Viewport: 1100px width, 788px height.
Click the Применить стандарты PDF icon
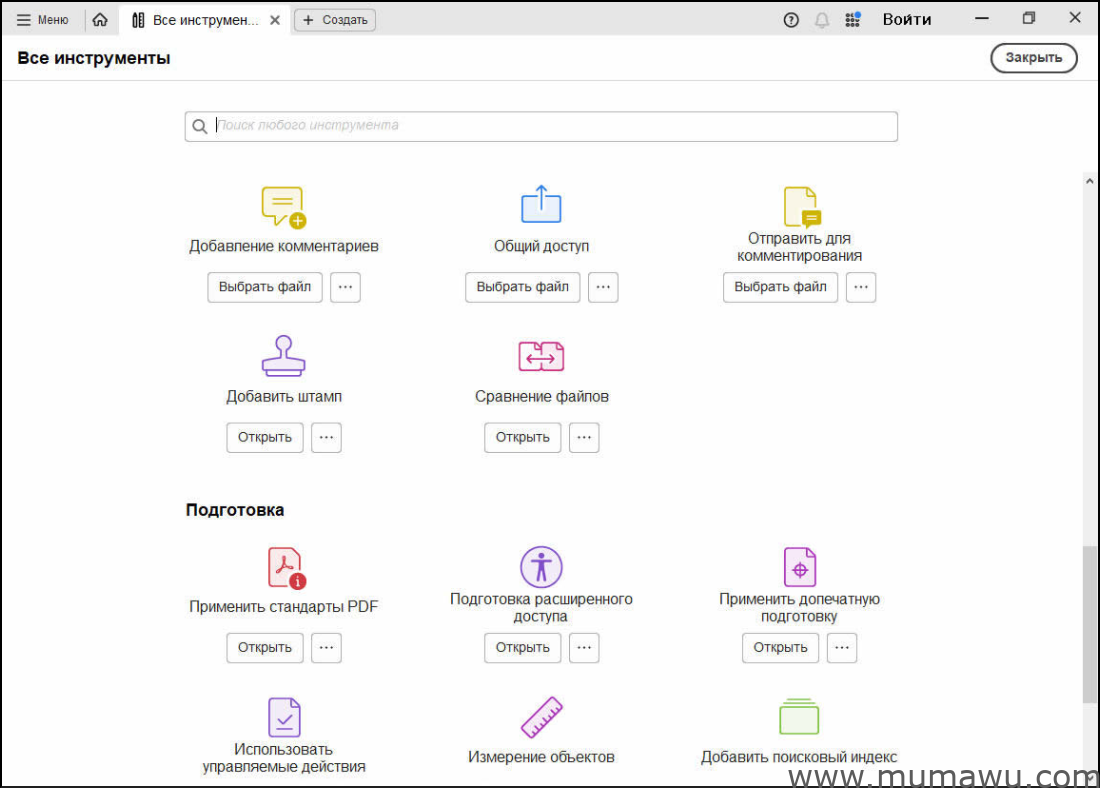pos(285,568)
